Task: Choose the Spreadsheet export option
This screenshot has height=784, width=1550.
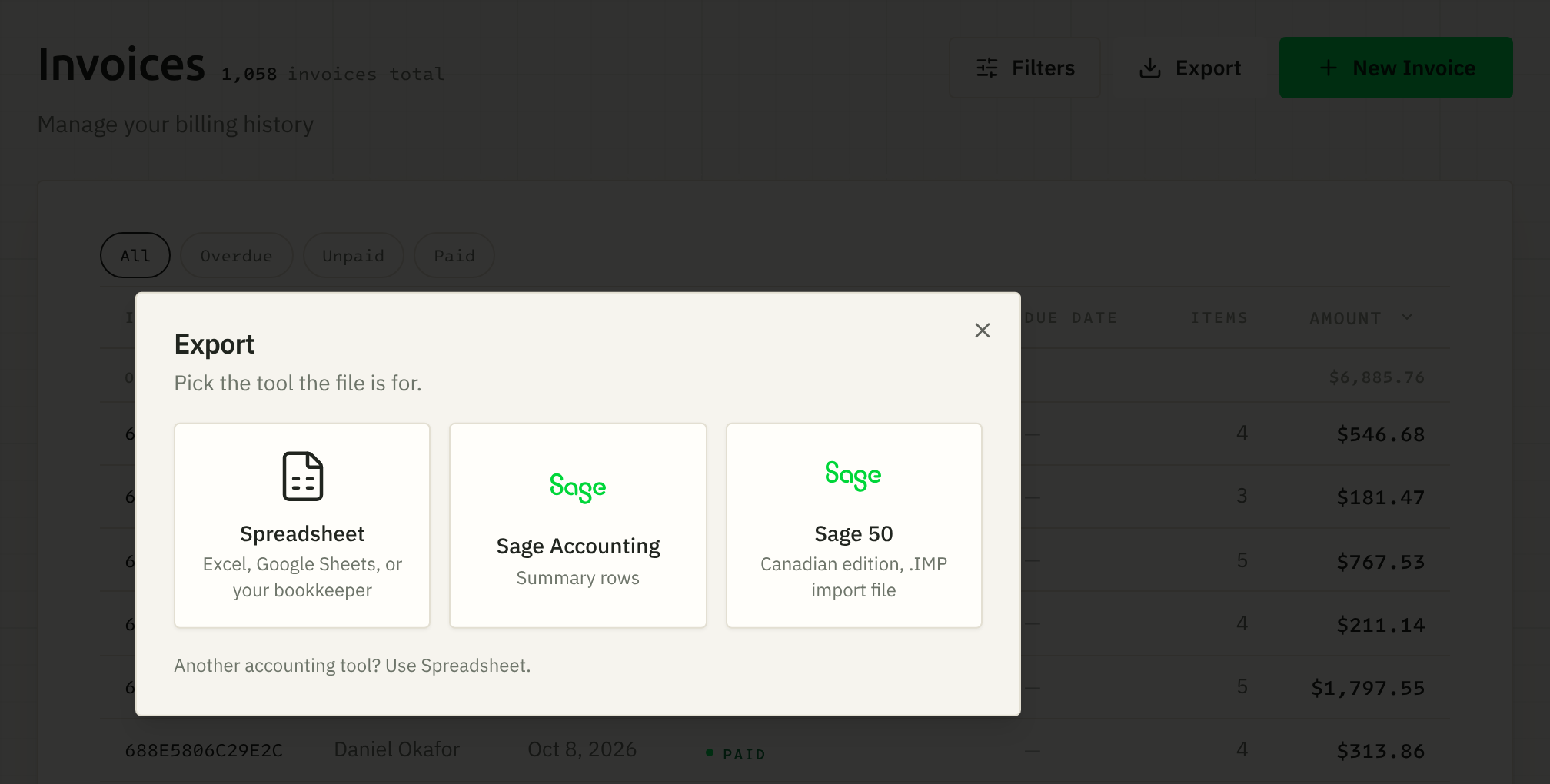Action: point(302,525)
